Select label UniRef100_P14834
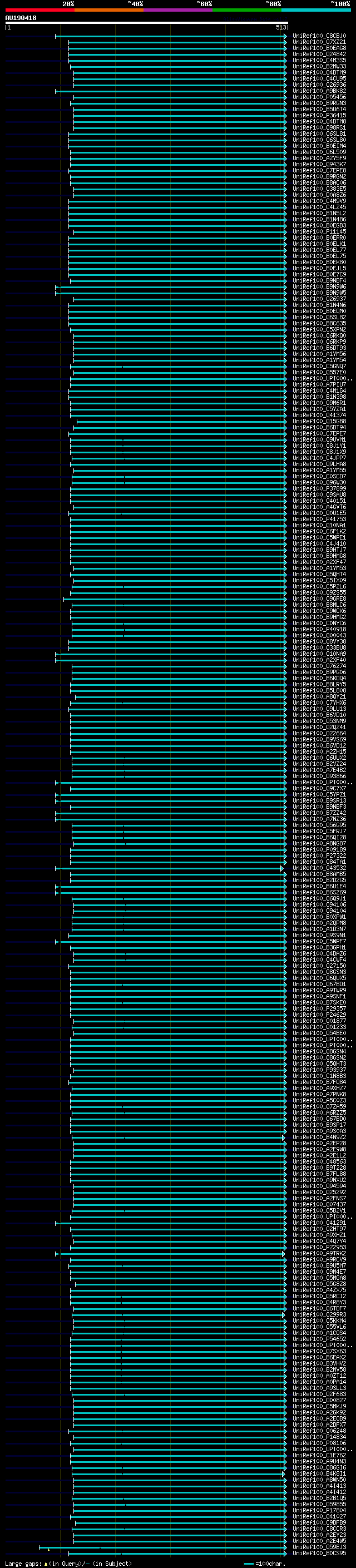This screenshot has width=356, height=1568. pos(319,1437)
